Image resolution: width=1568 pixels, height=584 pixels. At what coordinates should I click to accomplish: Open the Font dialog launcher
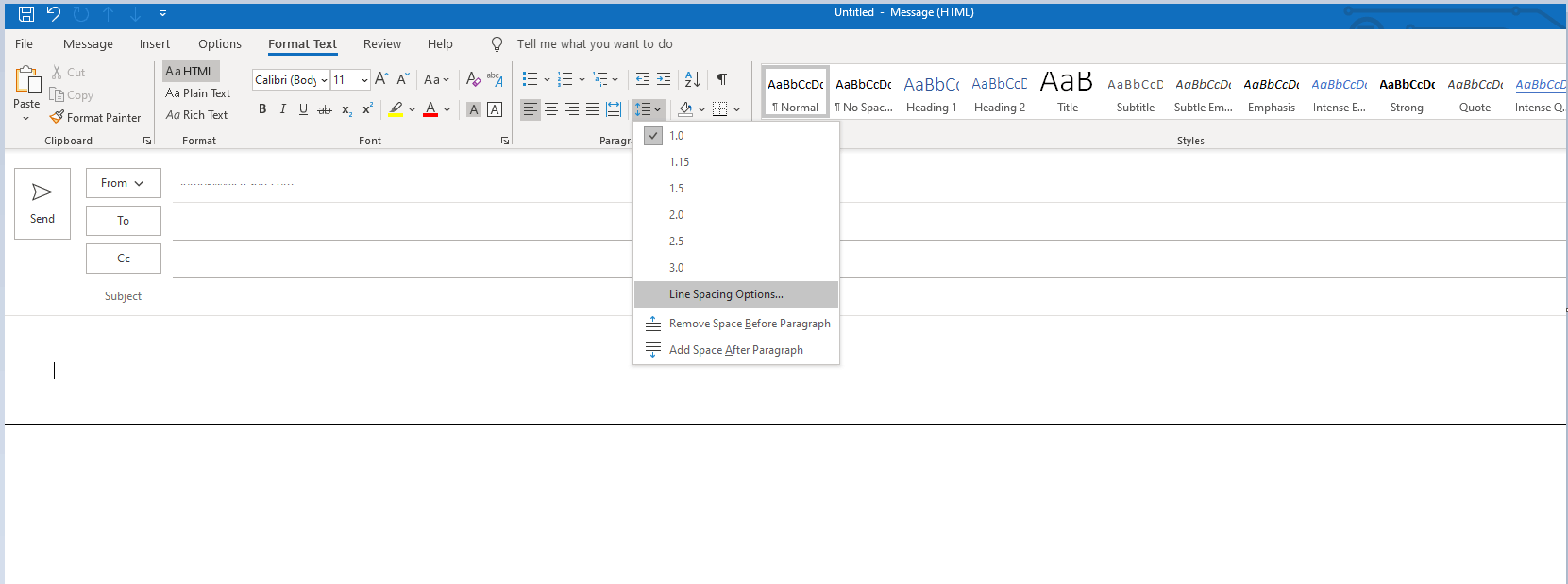click(505, 141)
